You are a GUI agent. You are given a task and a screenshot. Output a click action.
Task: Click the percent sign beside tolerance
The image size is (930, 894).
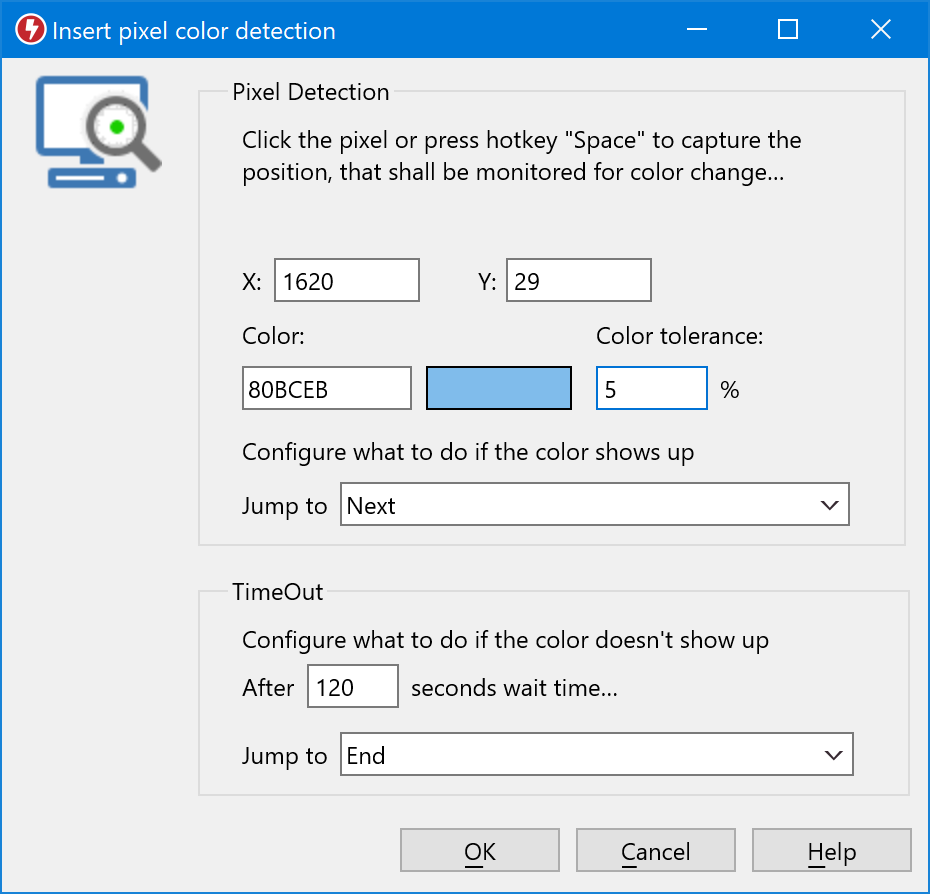(729, 389)
